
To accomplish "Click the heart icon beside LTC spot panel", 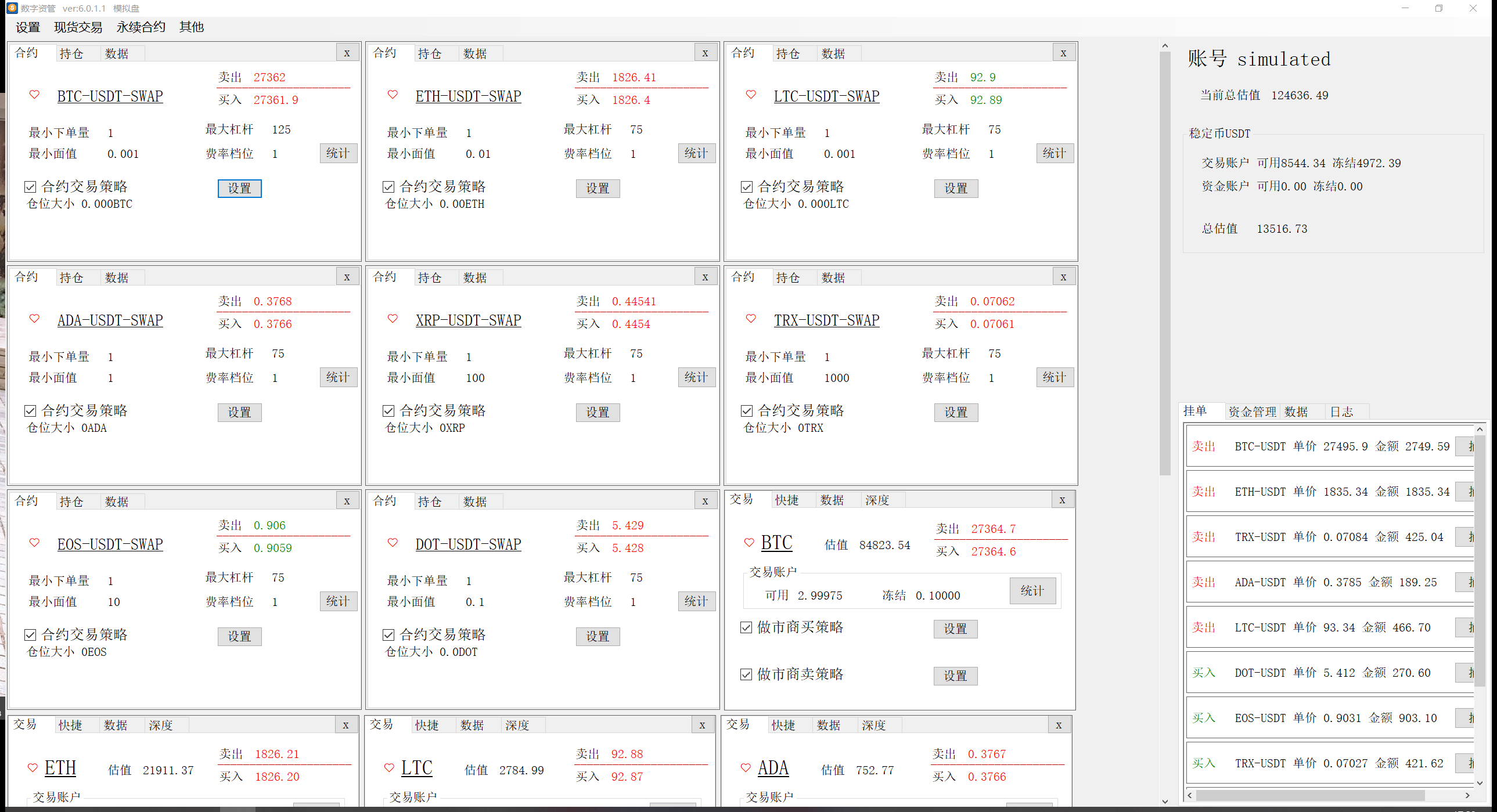I will (389, 767).
